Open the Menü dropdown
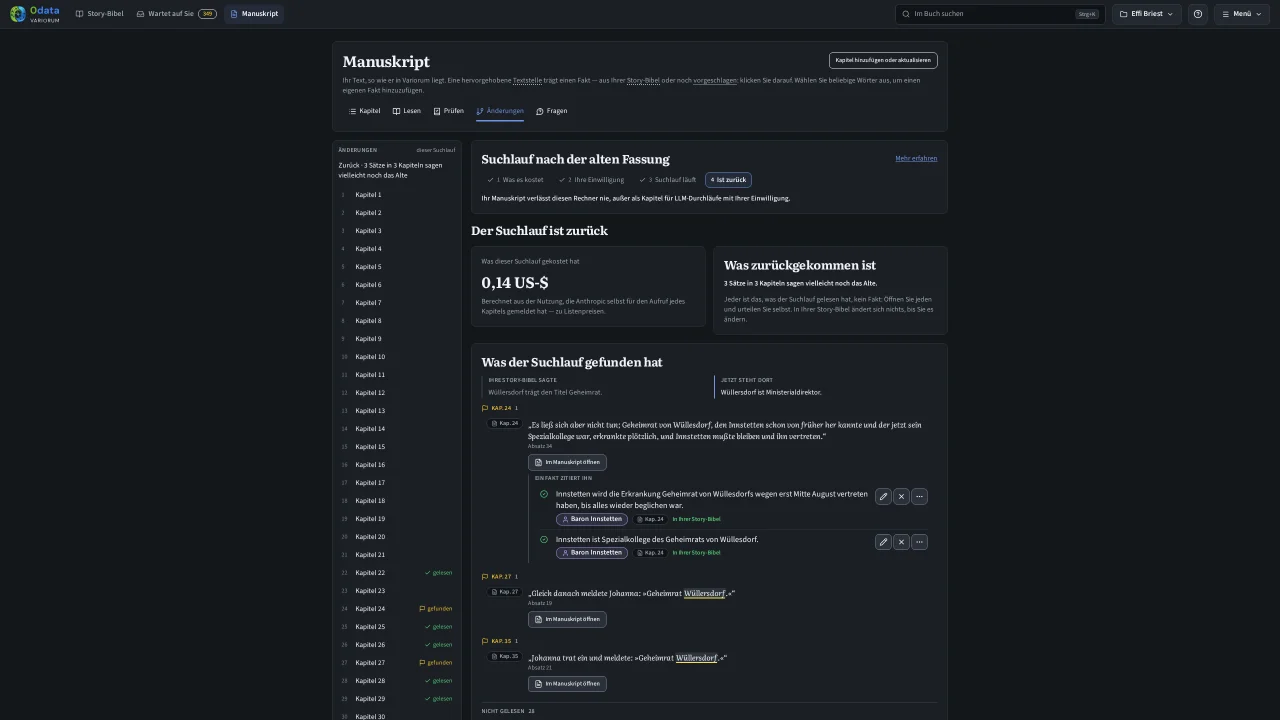1280x720 pixels. click(x=1241, y=14)
